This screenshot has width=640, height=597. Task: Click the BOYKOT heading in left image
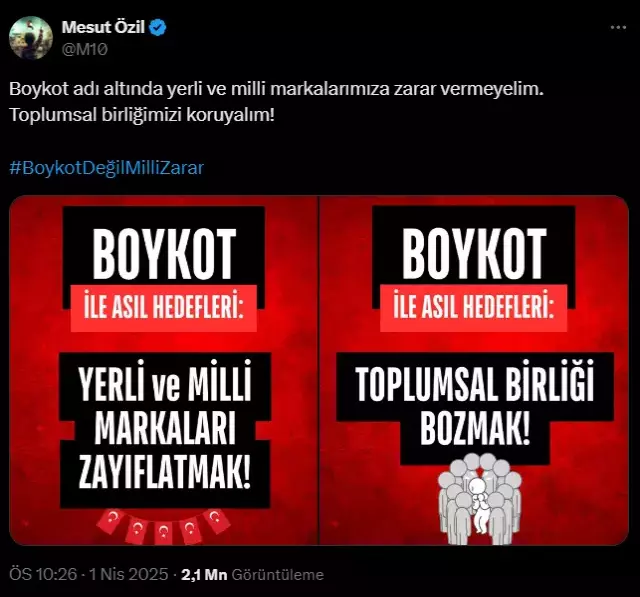click(x=164, y=253)
